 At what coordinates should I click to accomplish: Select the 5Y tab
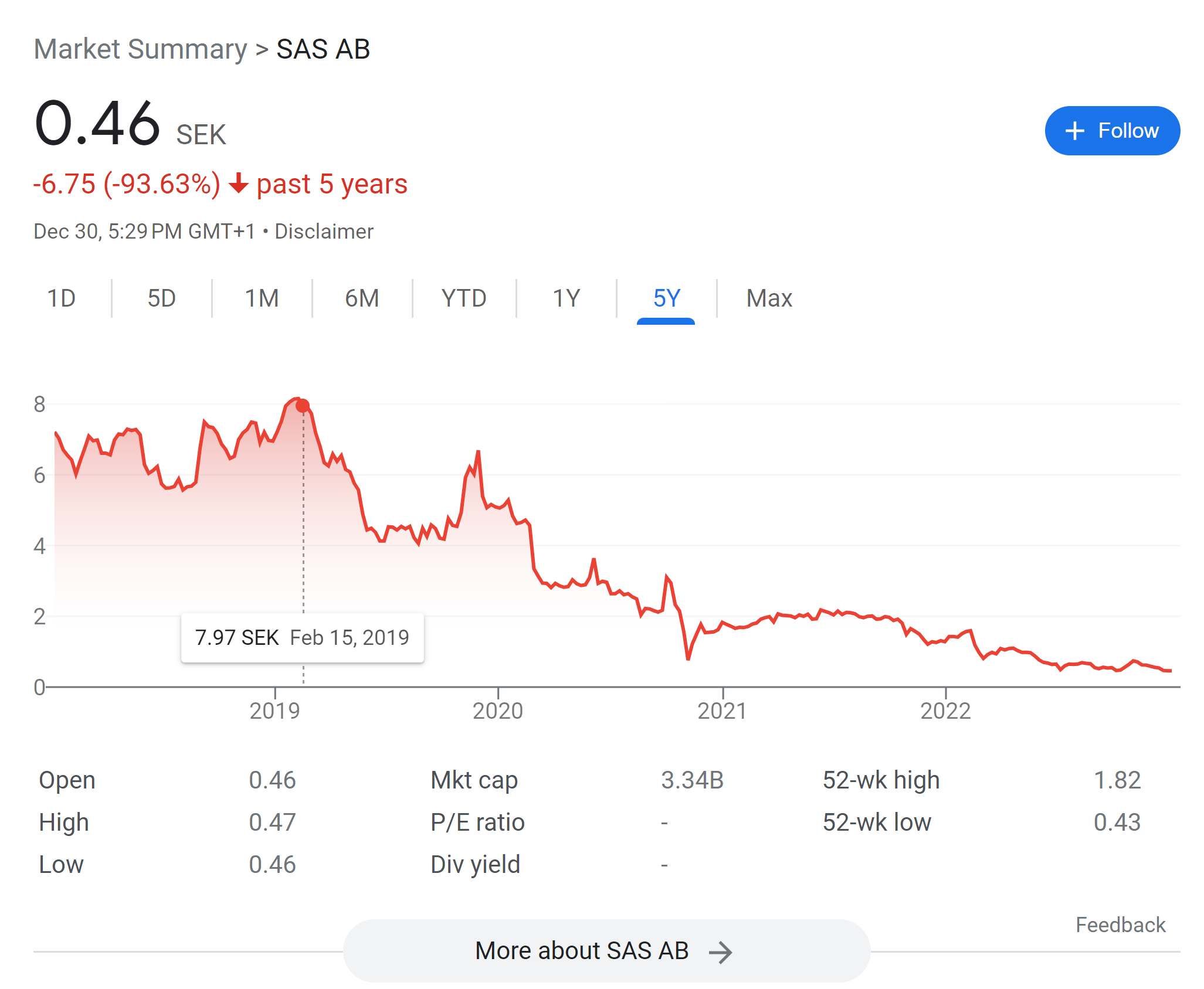666,298
